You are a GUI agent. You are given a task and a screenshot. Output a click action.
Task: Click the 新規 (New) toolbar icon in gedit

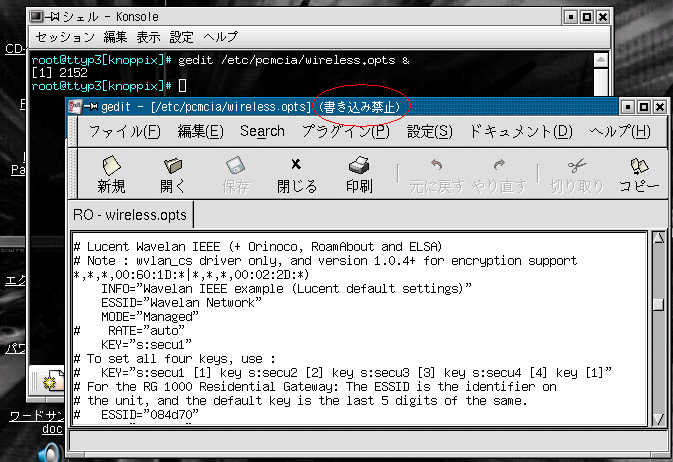pos(111,165)
